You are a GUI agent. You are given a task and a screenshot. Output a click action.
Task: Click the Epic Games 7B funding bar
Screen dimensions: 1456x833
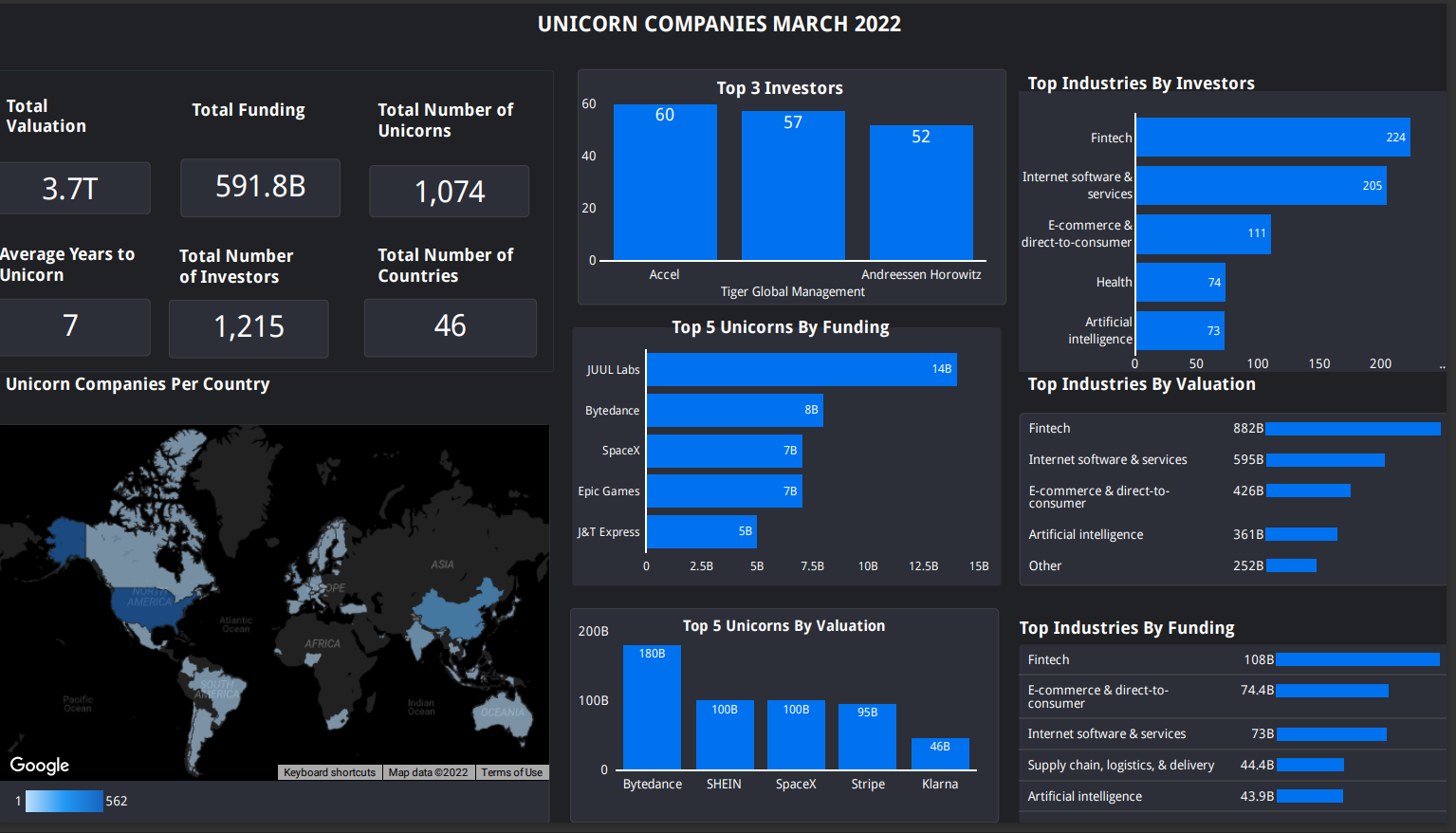[725, 491]
